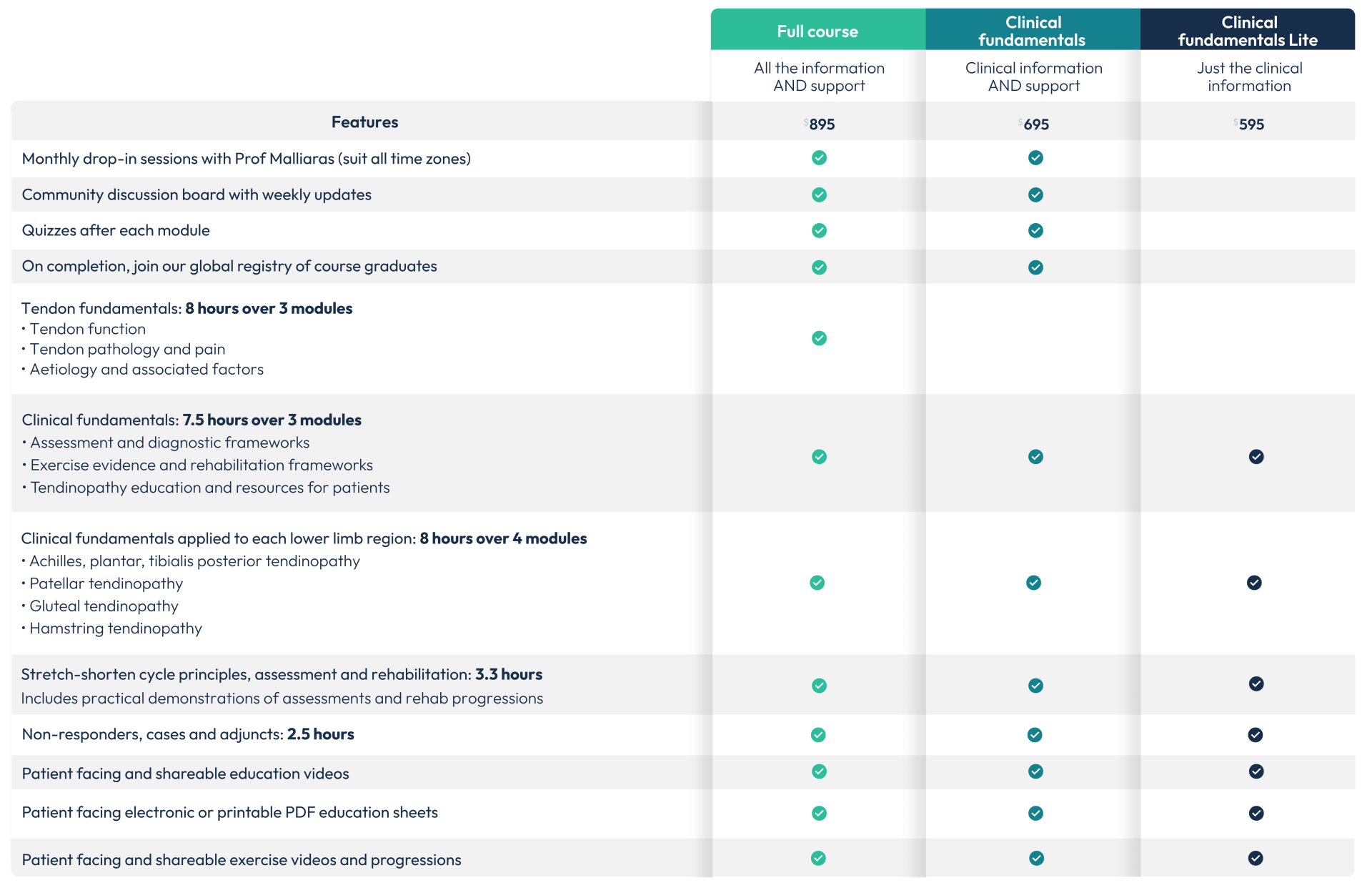
Task: Click Clinical fundamentals checkmark for Quizzes after each module
Action: click(x=1035, y=230)
